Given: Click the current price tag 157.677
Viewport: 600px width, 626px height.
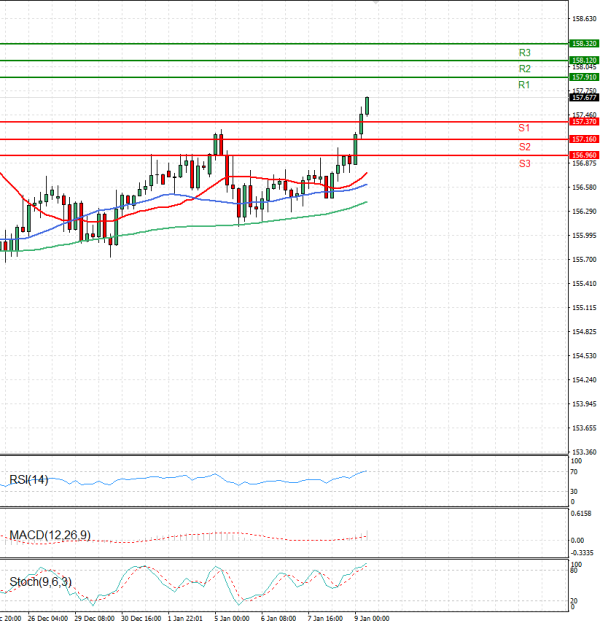Looking at the screenshot, I should (x=583, y=98).
